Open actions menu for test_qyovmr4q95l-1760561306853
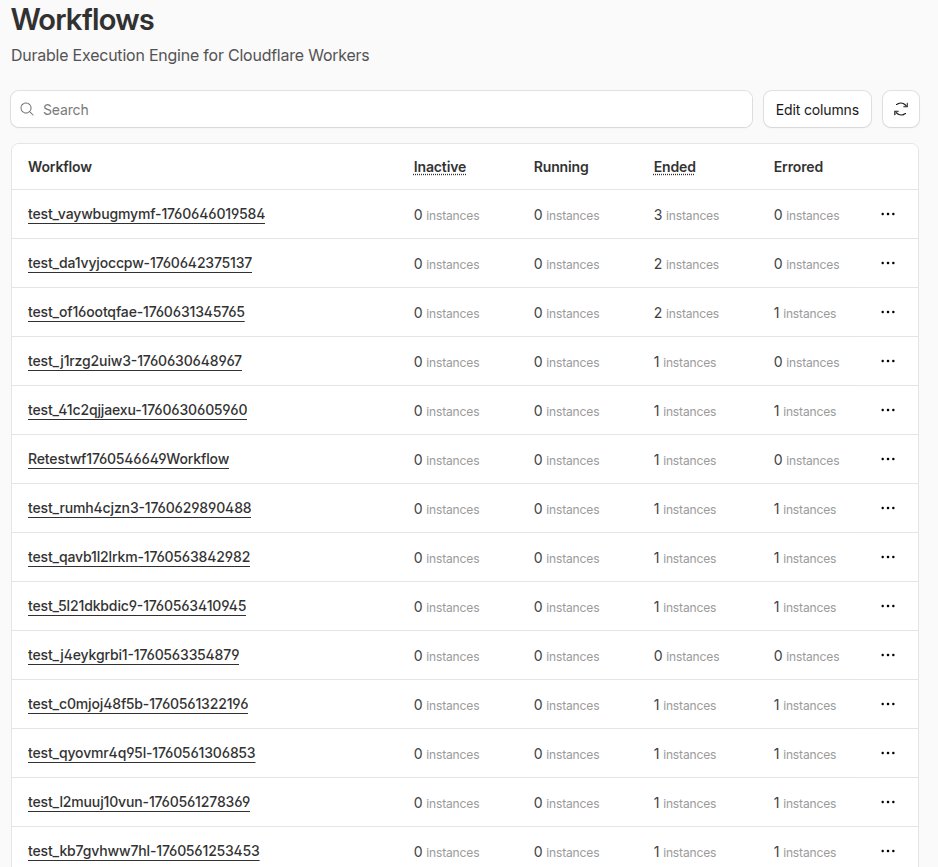938x867 pixels. (888, 754)
